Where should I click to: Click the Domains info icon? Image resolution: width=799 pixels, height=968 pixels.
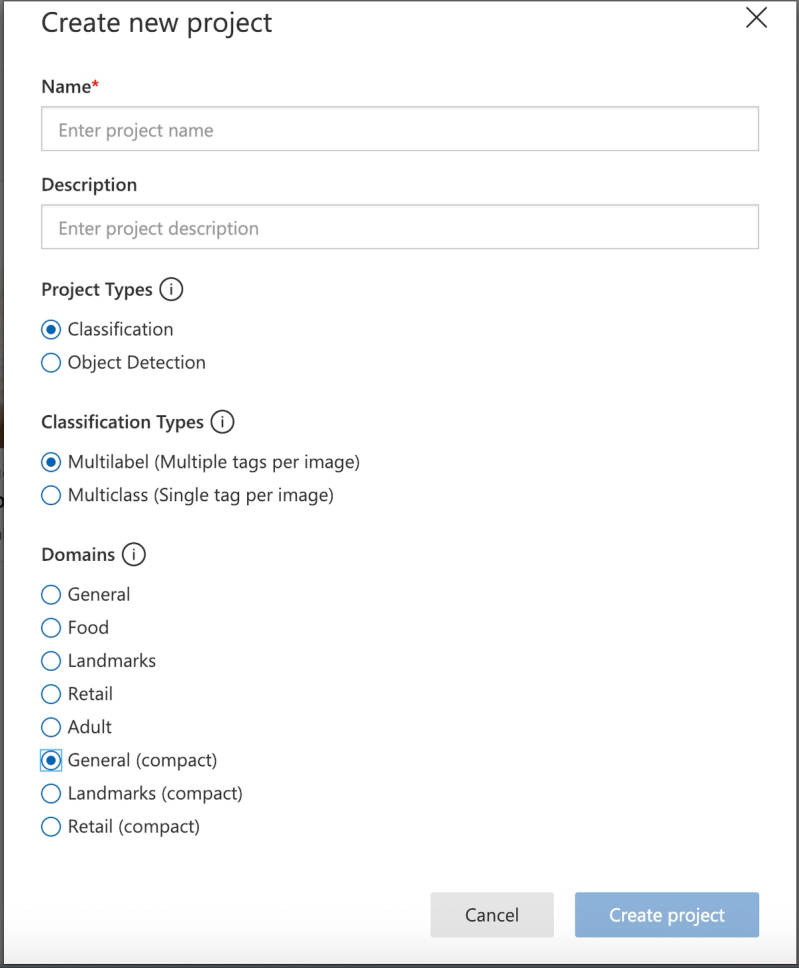pos(132,555)
